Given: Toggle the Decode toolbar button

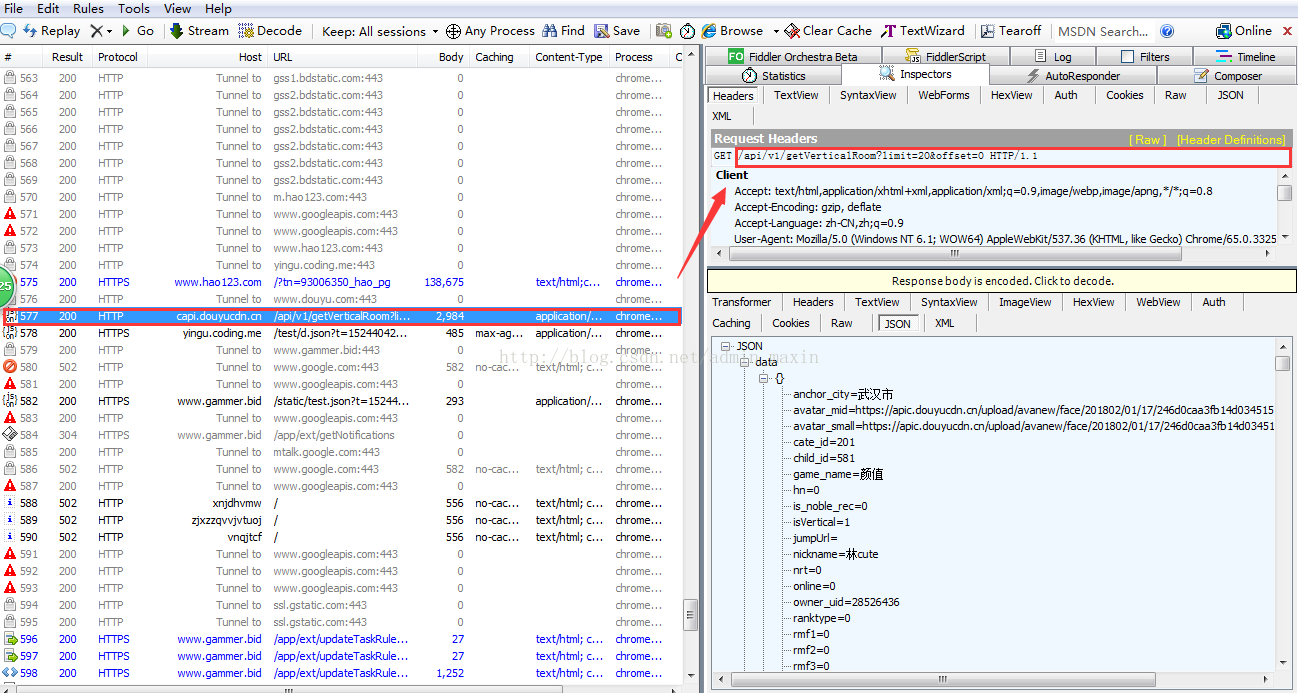Looking at the screenshot, I should (x=270, y=31).
